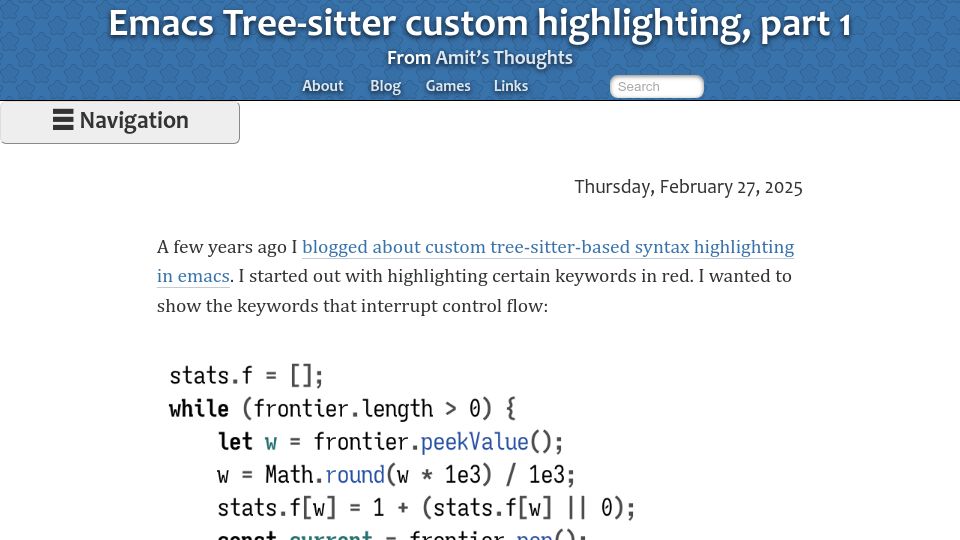The image size is (960, 540).
Task: Click the 'From Amit's Thoughts' subtitle
Action: 479,58
